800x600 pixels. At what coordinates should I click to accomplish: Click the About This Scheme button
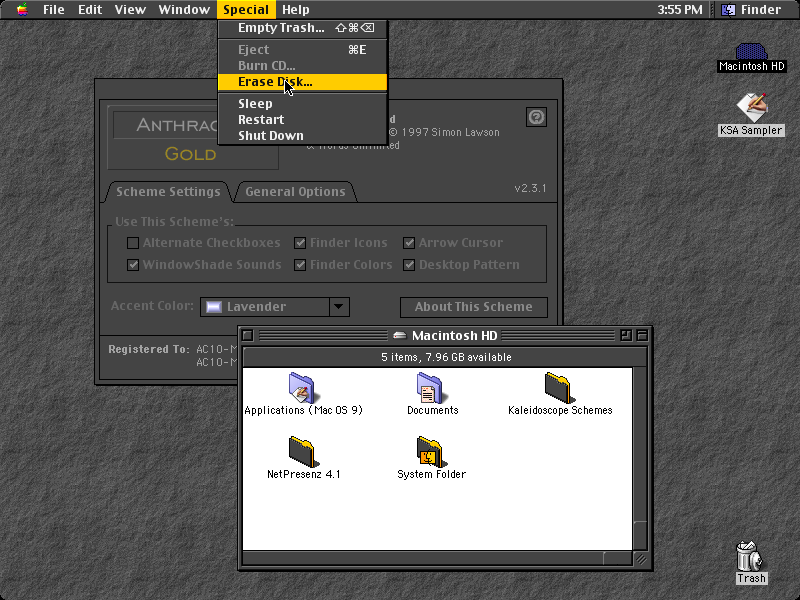473,307
